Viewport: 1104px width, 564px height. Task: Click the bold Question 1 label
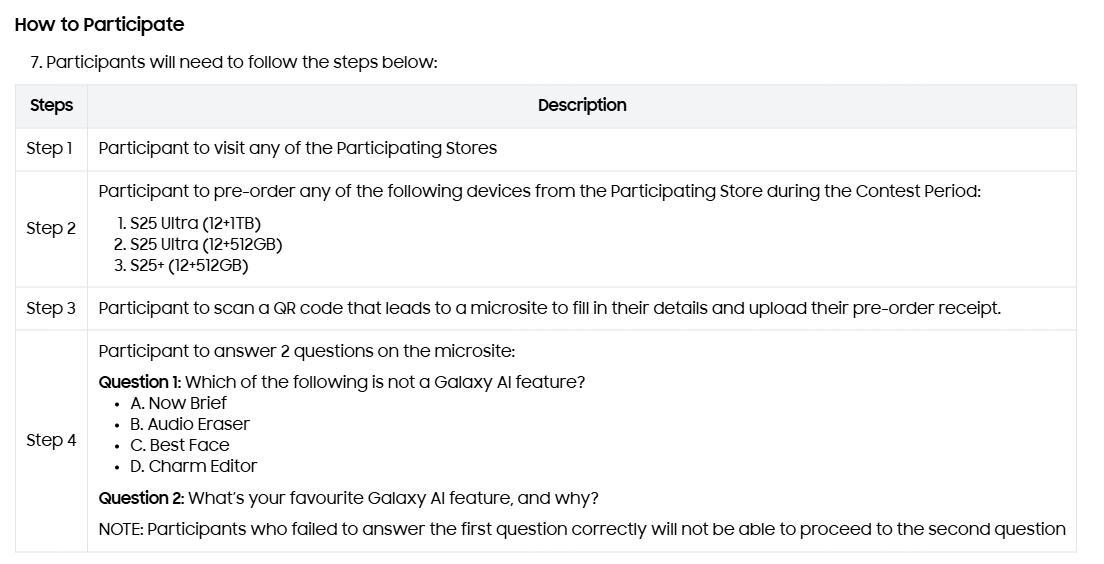point(139,382)
